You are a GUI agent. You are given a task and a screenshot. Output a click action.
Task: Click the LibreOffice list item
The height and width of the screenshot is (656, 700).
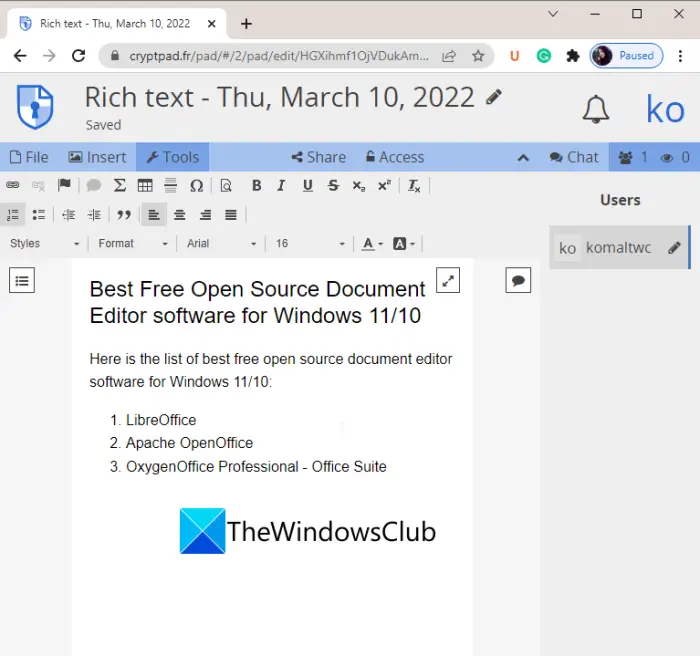pos(161,420)
